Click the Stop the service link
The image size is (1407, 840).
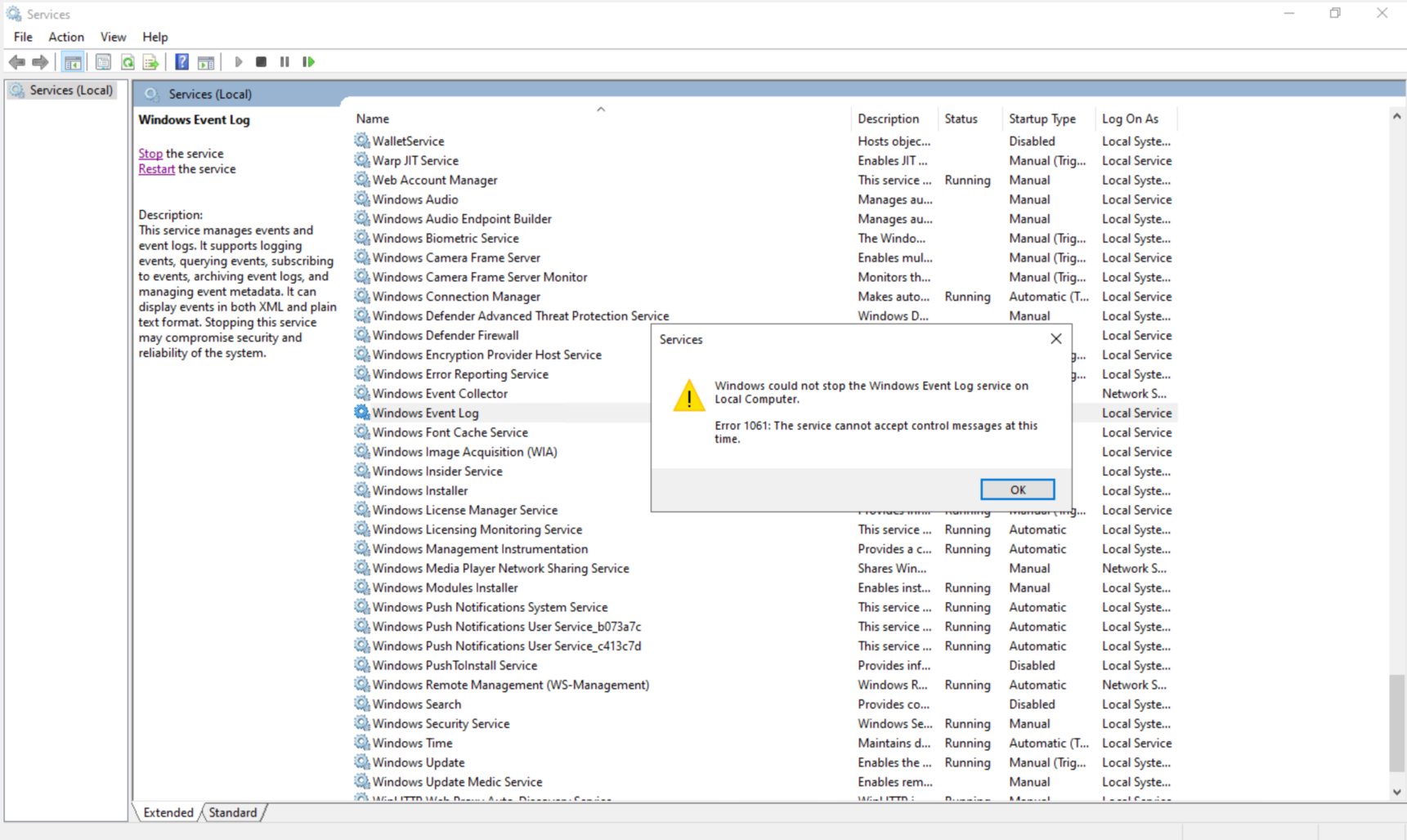pos(150,154)
